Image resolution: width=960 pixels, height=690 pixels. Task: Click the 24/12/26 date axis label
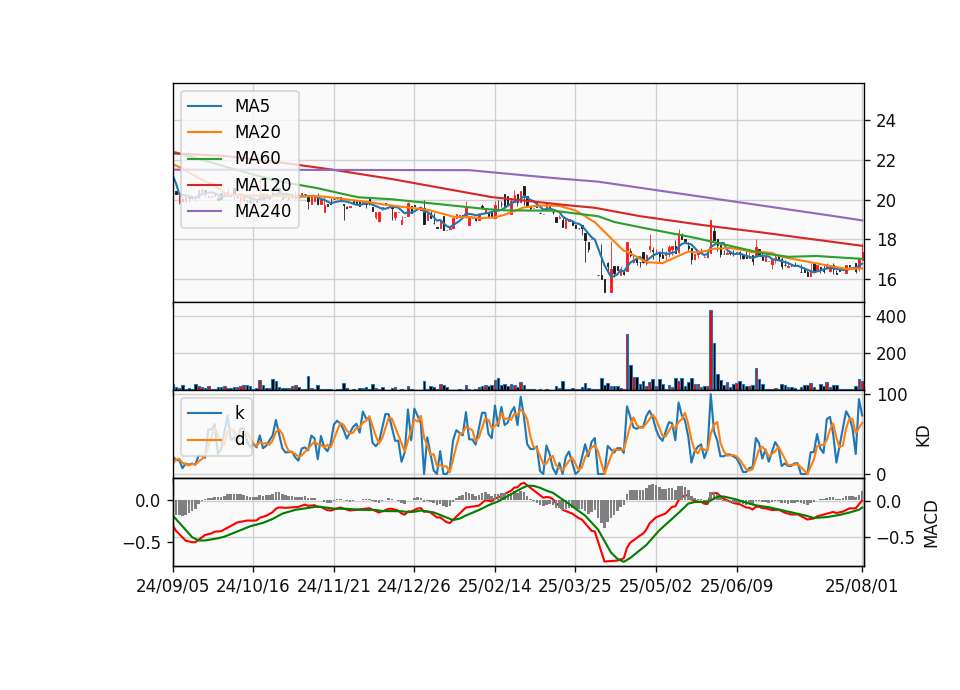pyautogui.click(x=414, y=586)
